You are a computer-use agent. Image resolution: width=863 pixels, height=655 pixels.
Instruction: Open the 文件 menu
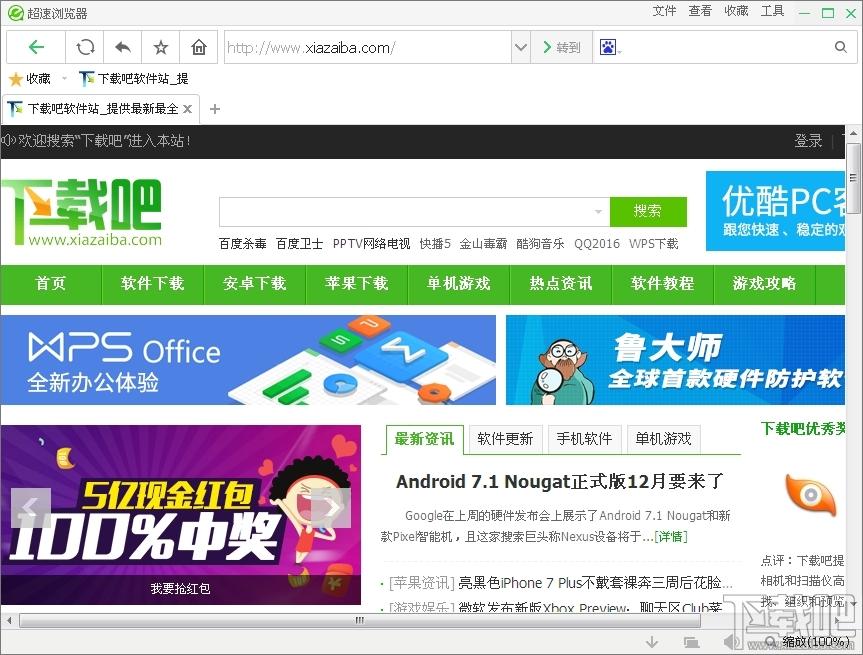664,11
